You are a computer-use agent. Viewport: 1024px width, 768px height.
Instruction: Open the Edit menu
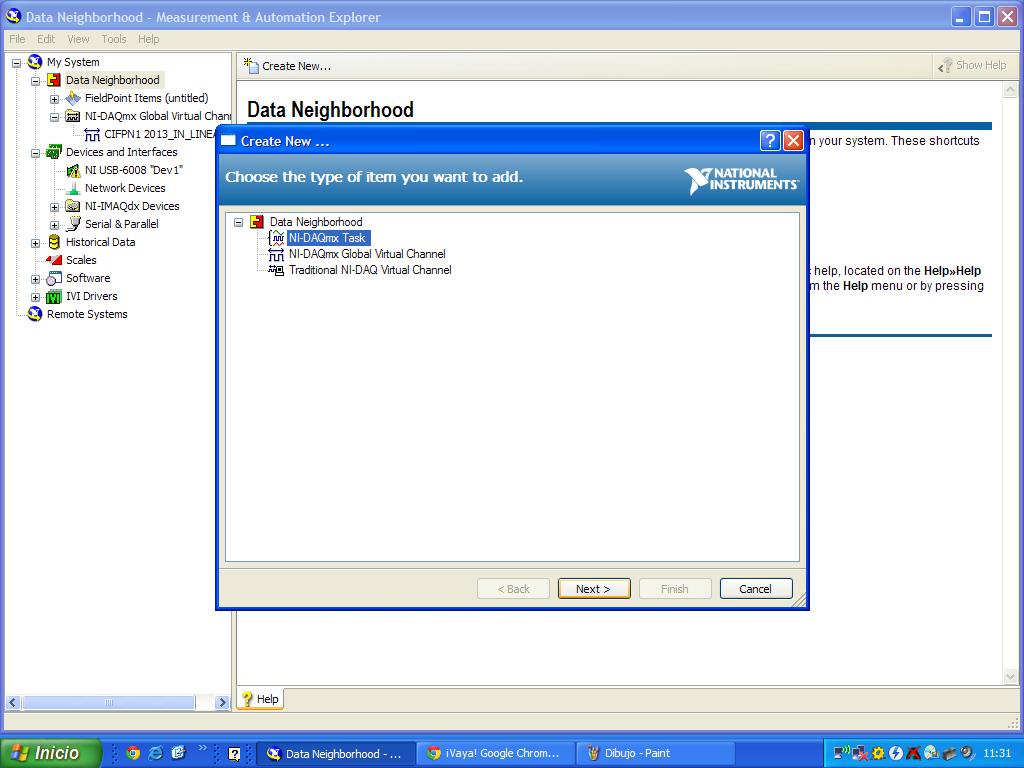click(46, 39)
